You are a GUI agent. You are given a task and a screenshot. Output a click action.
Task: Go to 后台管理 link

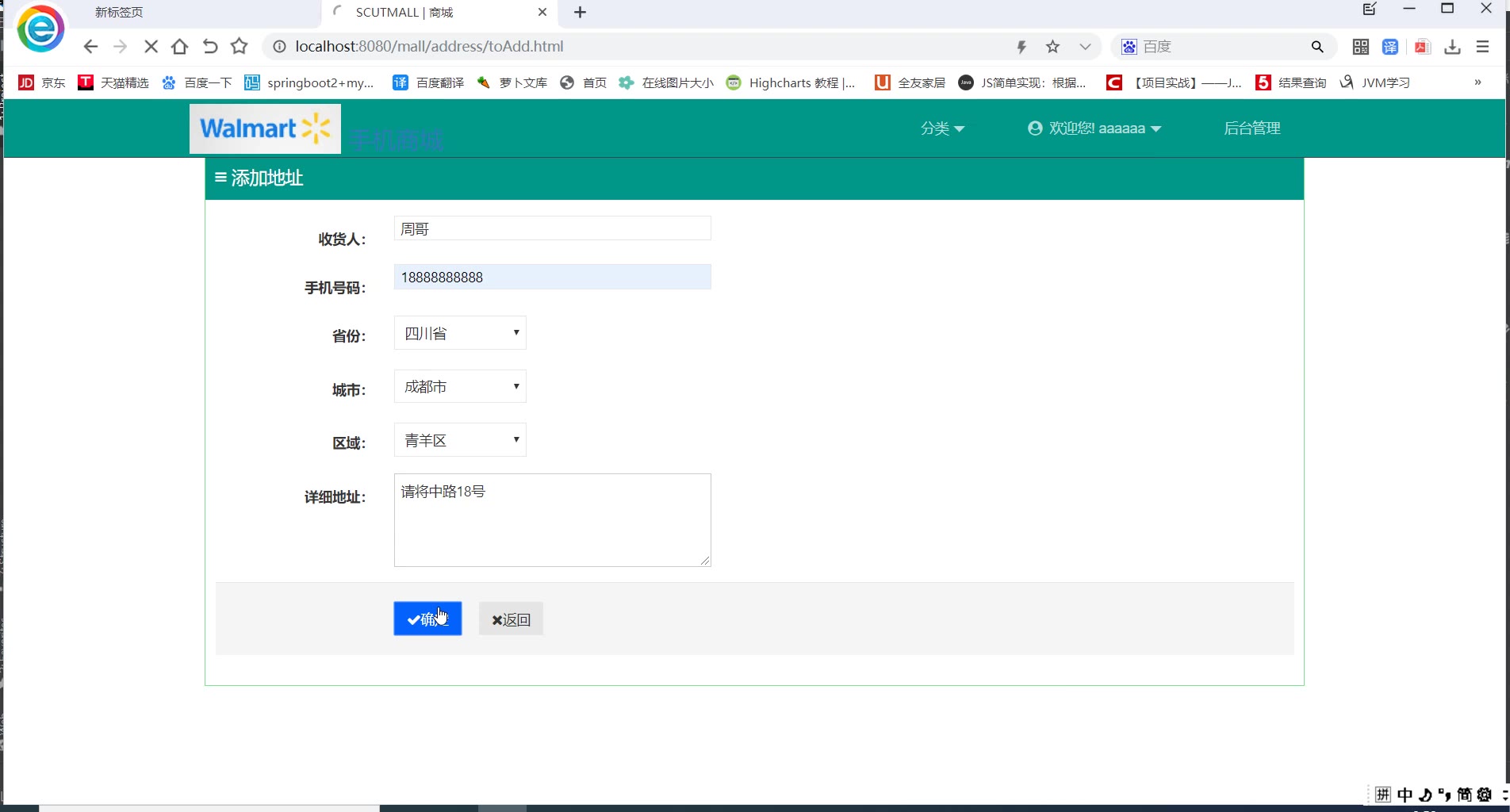click(1252, 128)
